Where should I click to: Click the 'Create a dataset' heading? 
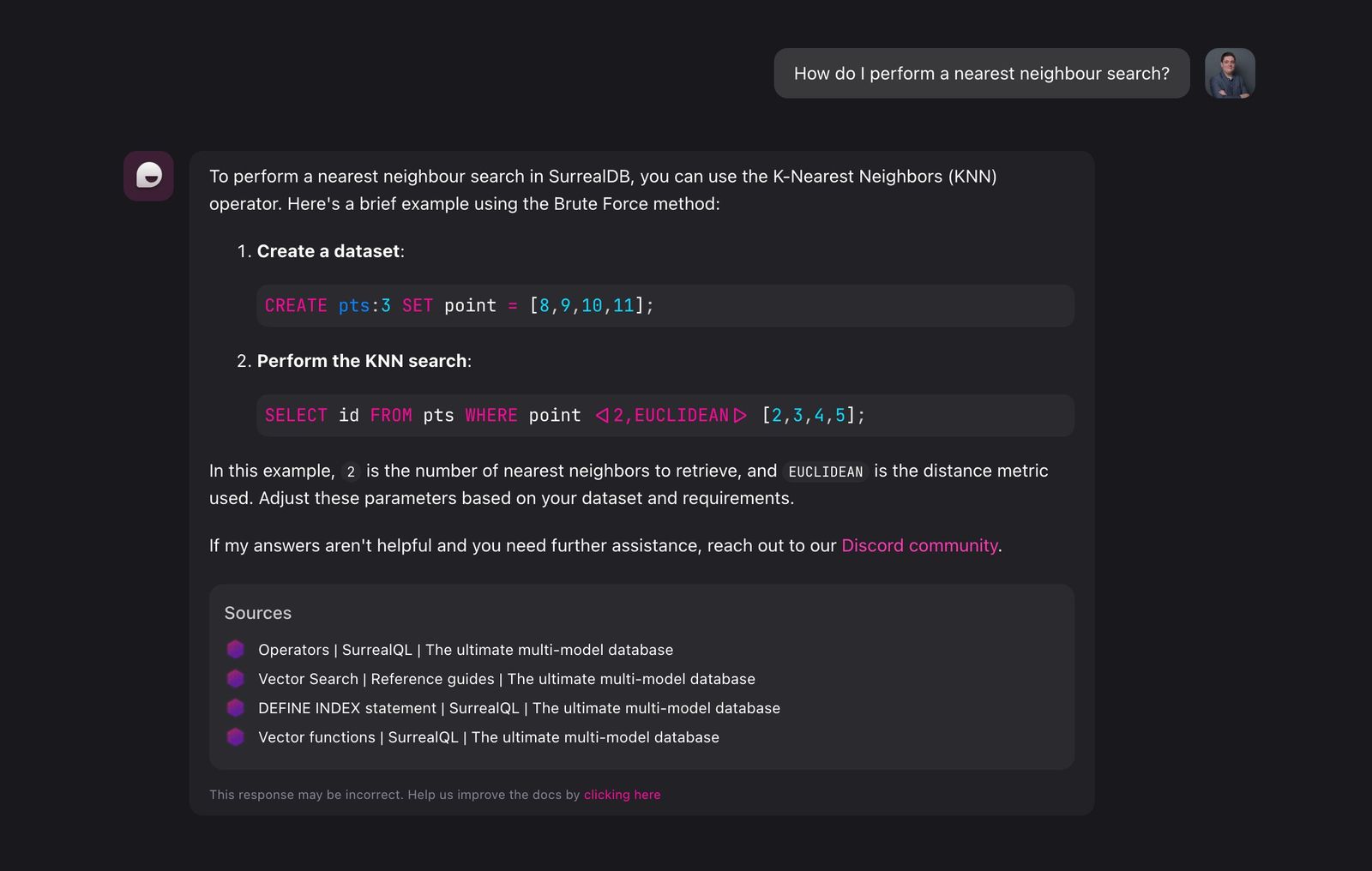click(x=328, y=251)
